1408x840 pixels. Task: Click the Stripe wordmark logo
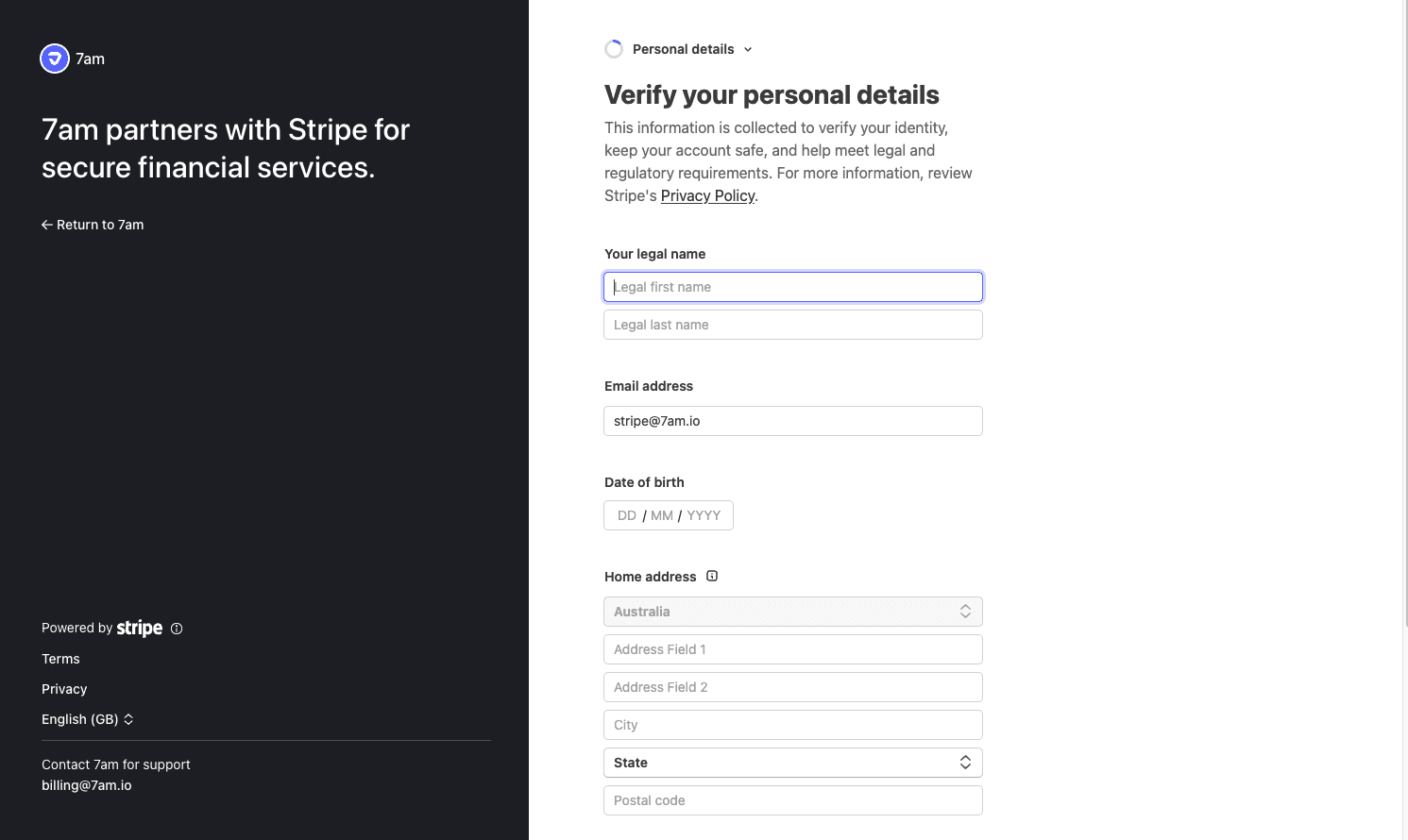coord(140,629)
